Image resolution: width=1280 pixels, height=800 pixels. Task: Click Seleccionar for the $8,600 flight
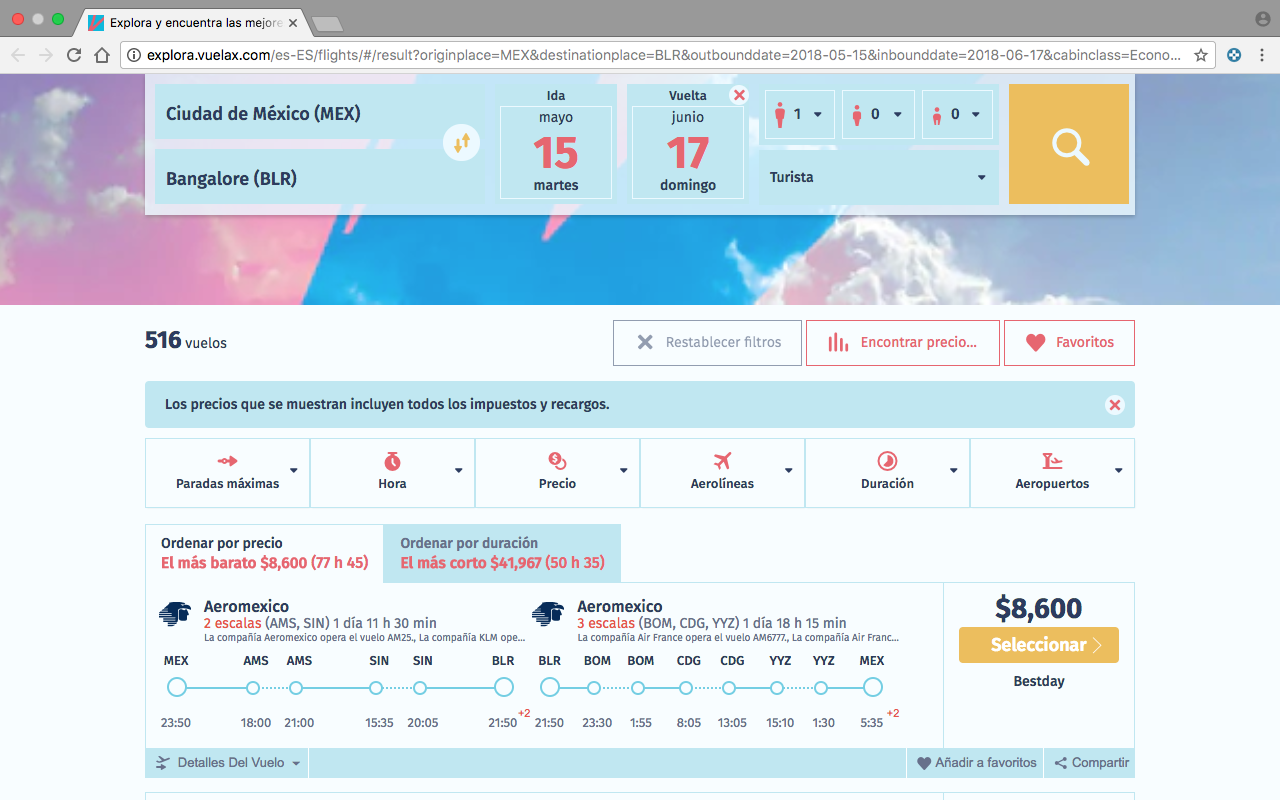1039,645
